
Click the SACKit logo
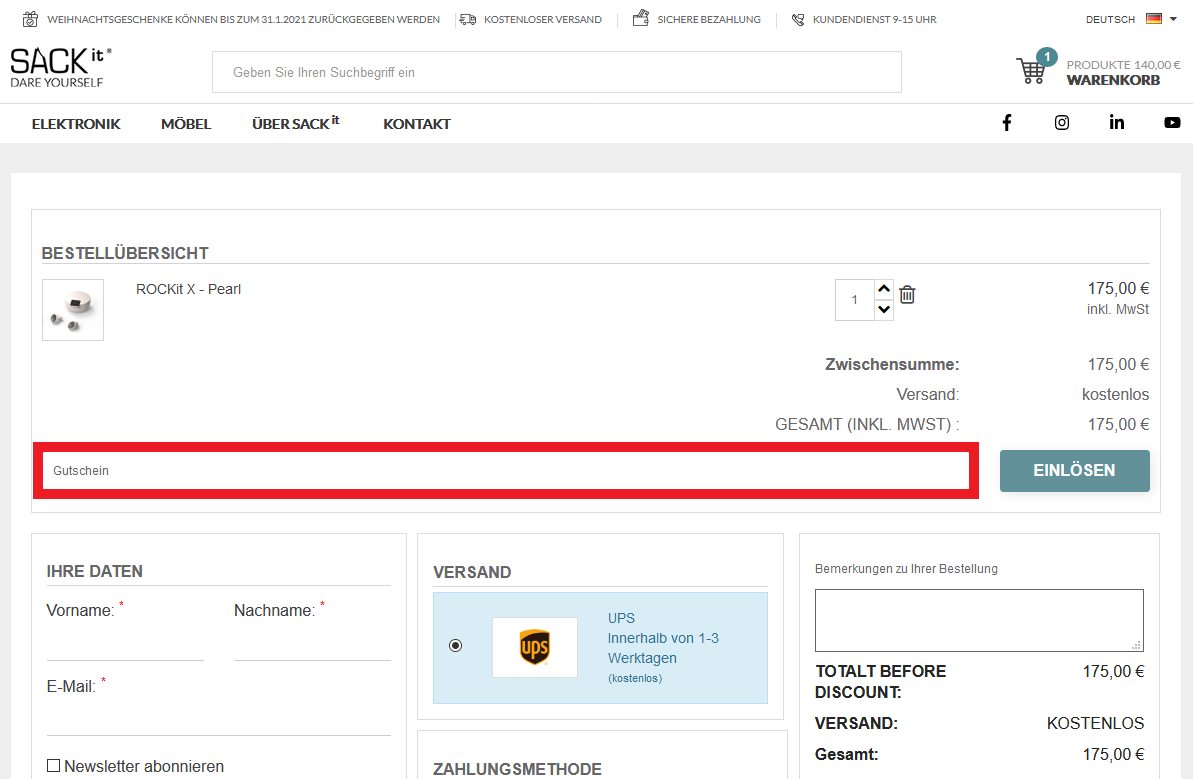click(x=61, y=68)
